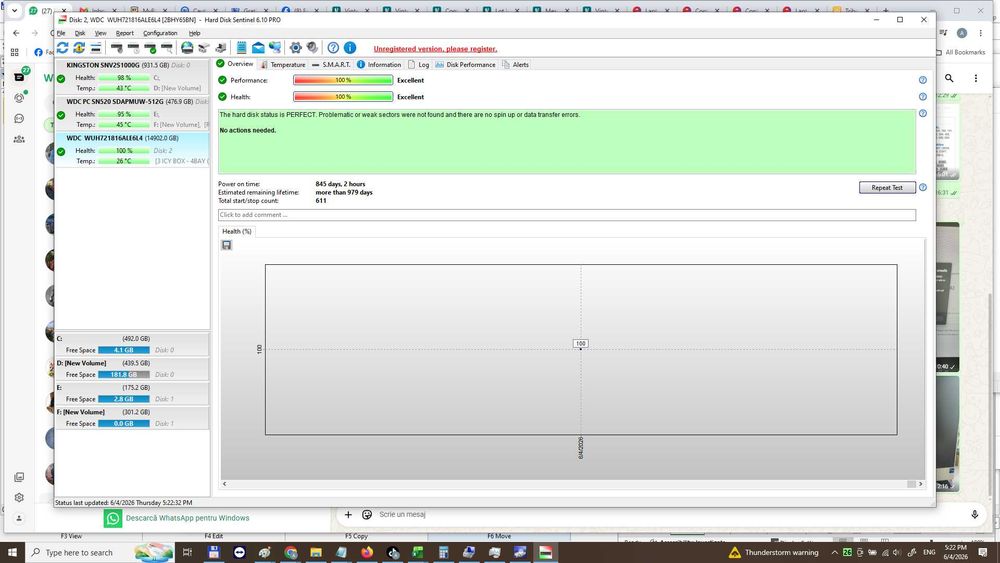
Task: Click the help icon beside Performance bar
Action: tap(922, 80)
